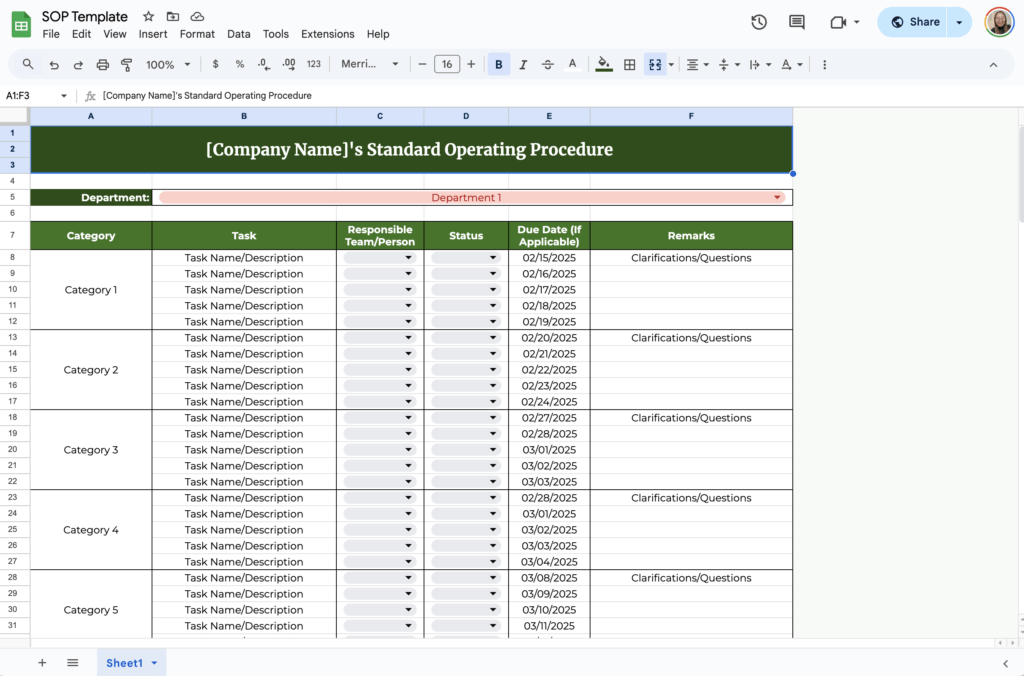This screenshot has width=1024, height=676.
Task: Click the font size field
Action: (447, 64)
